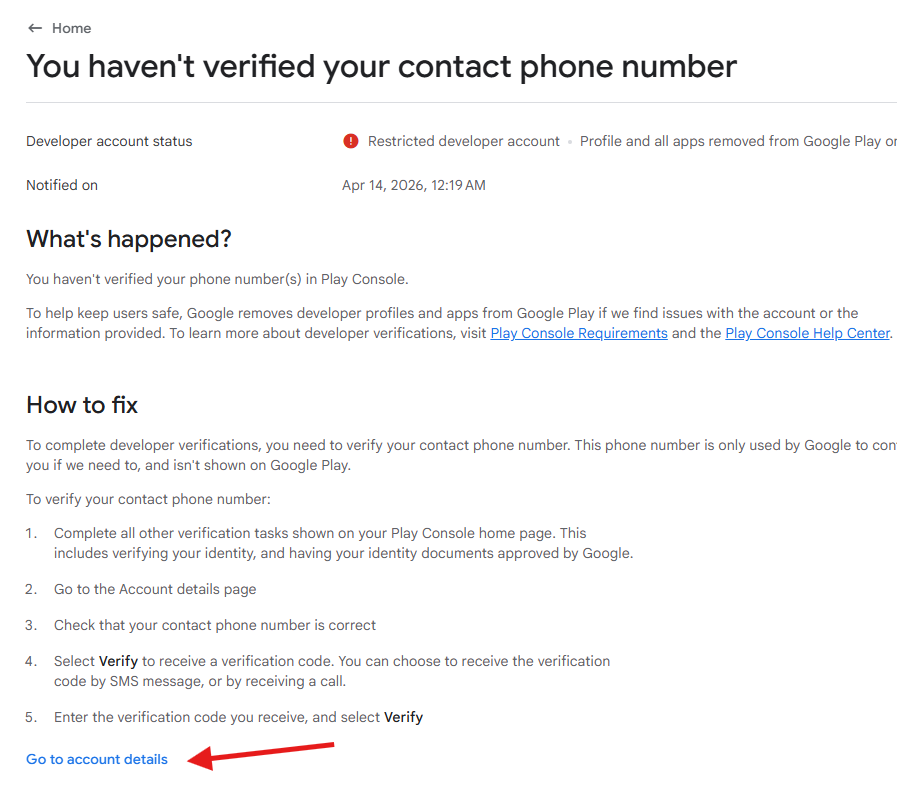897x796 pixels.
Task: Click the page title about unverified phone number
Action: [381, 66]
